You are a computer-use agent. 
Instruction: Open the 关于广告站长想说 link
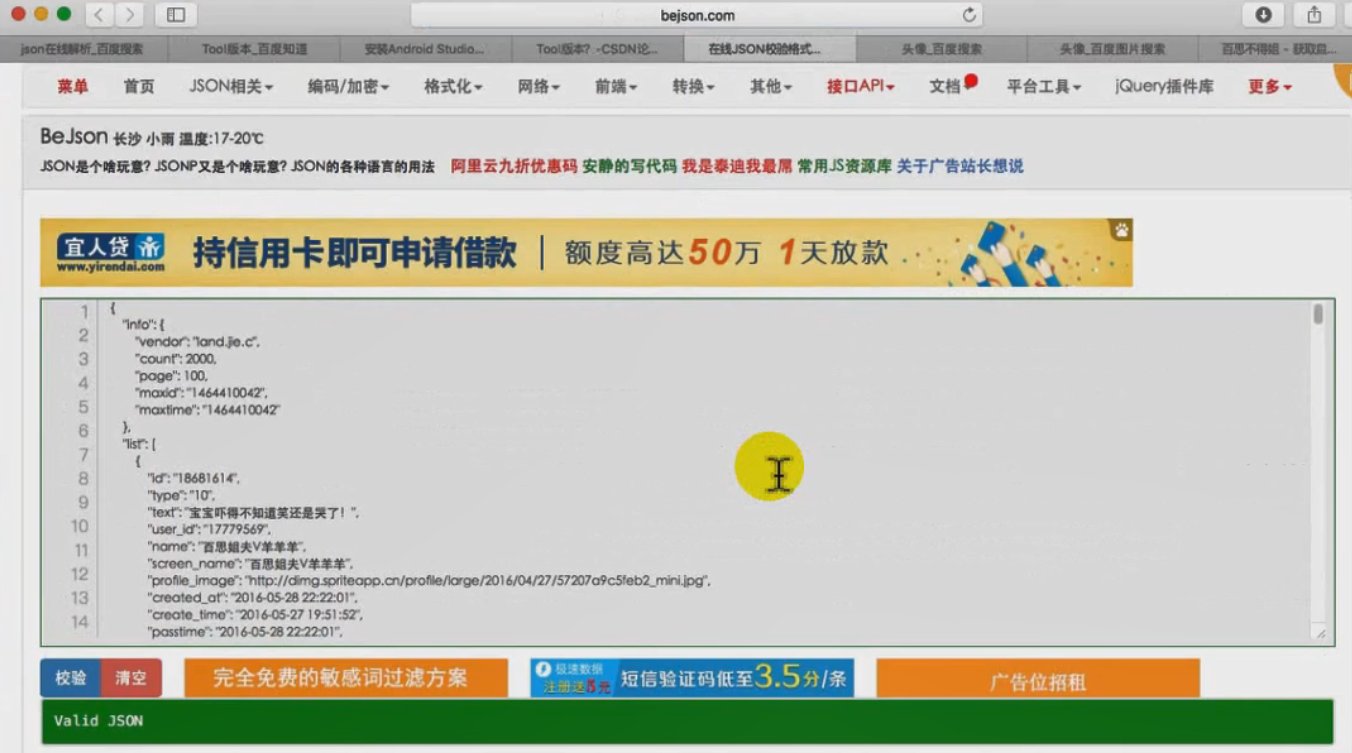point(960,167)
